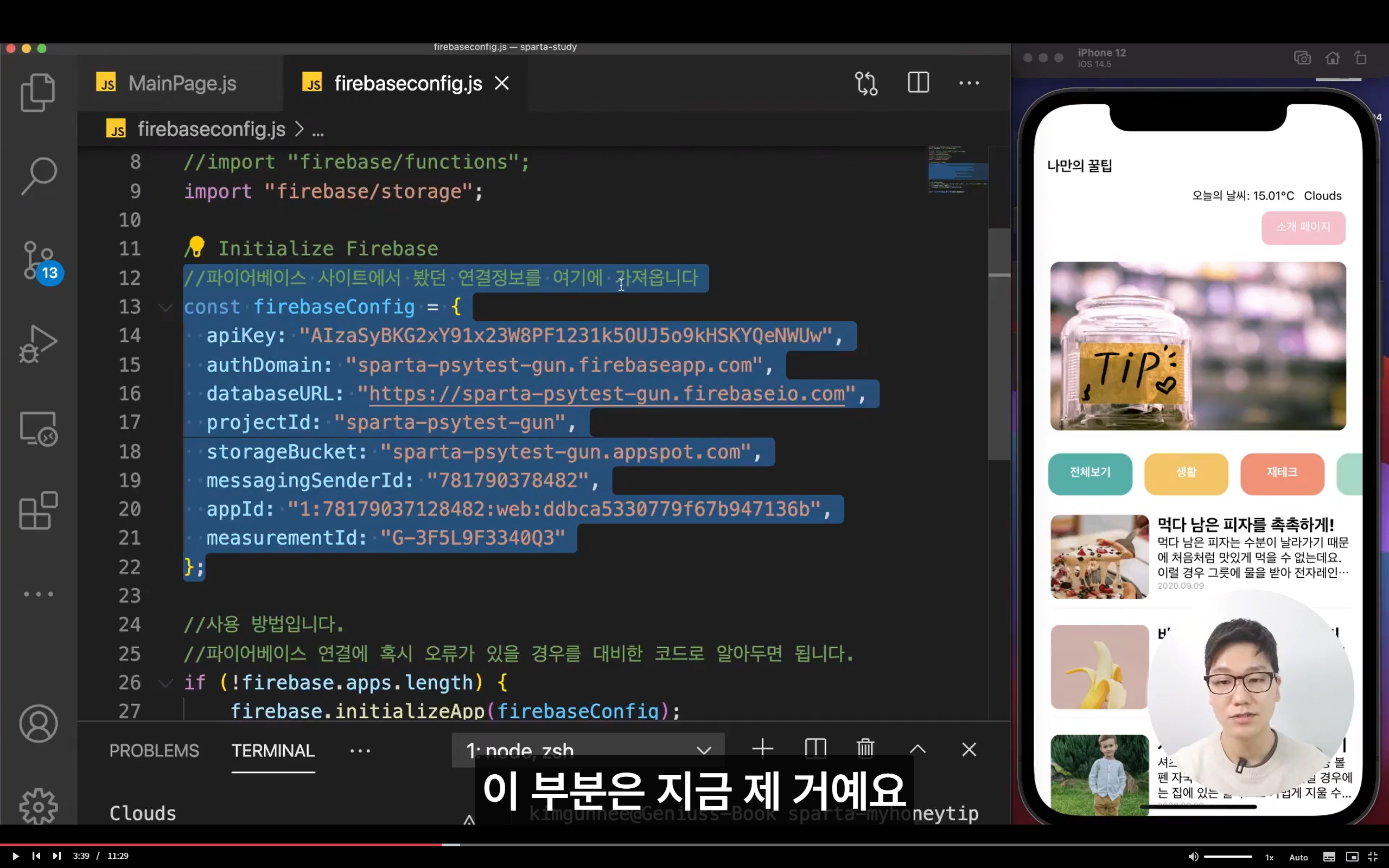1389x868 pixels.
Task: Adjust the video volume slider
Action: tap(1228, 857)
